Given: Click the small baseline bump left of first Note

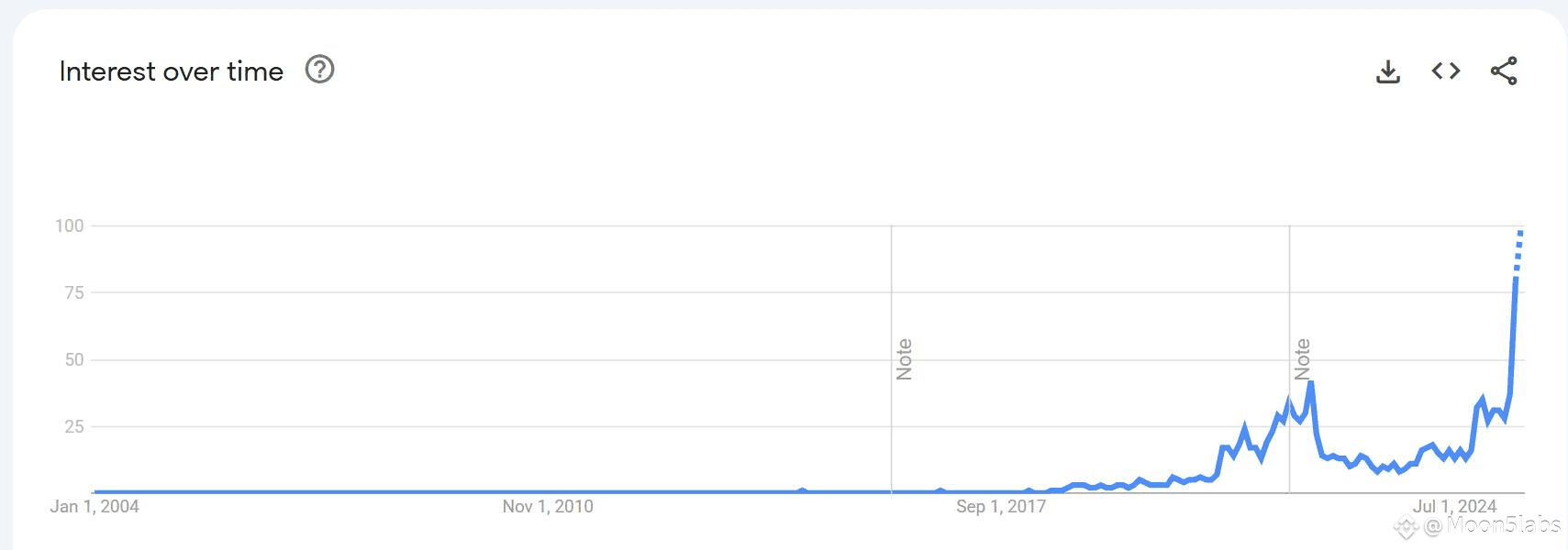Looking at the screenshot, I should (803, 490).
